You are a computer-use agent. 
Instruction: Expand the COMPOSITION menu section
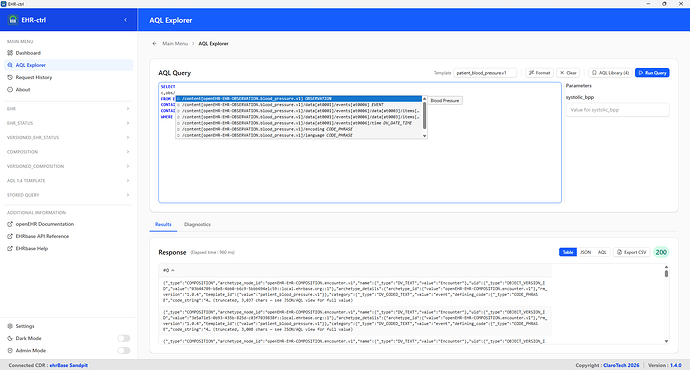coord(68,152)
